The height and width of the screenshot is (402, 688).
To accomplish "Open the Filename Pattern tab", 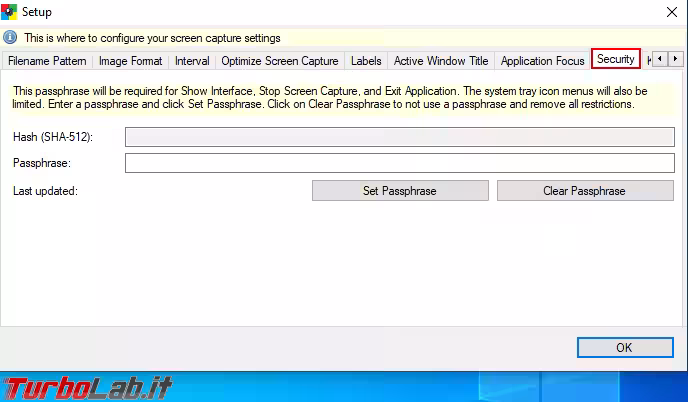I will pos(47,61).
